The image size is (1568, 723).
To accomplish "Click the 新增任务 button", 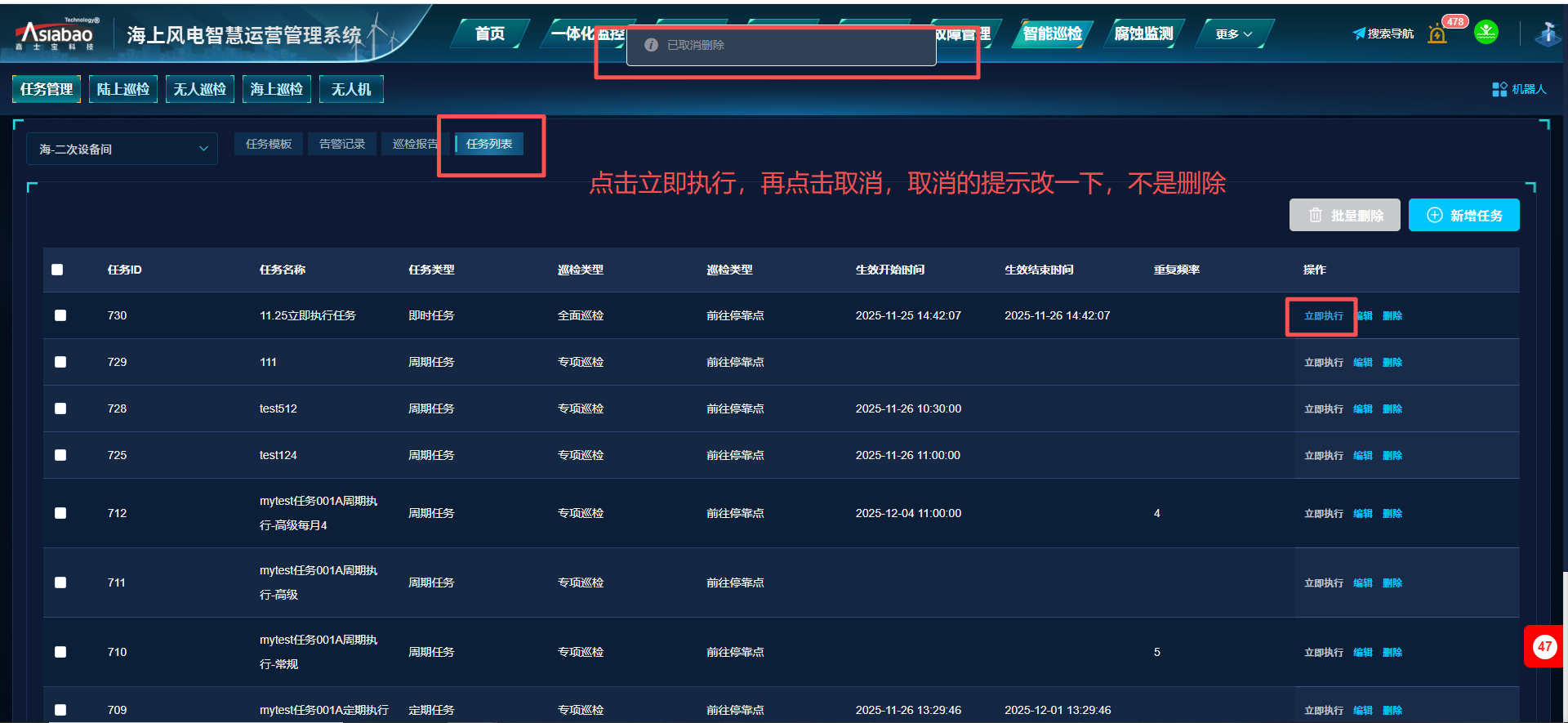I will click(1463, 215).
